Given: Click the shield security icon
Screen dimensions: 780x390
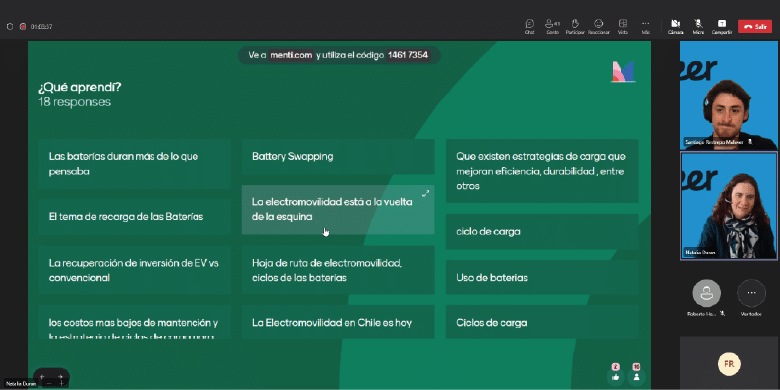Looking at the screenshot, I should [x=9, y=26].
